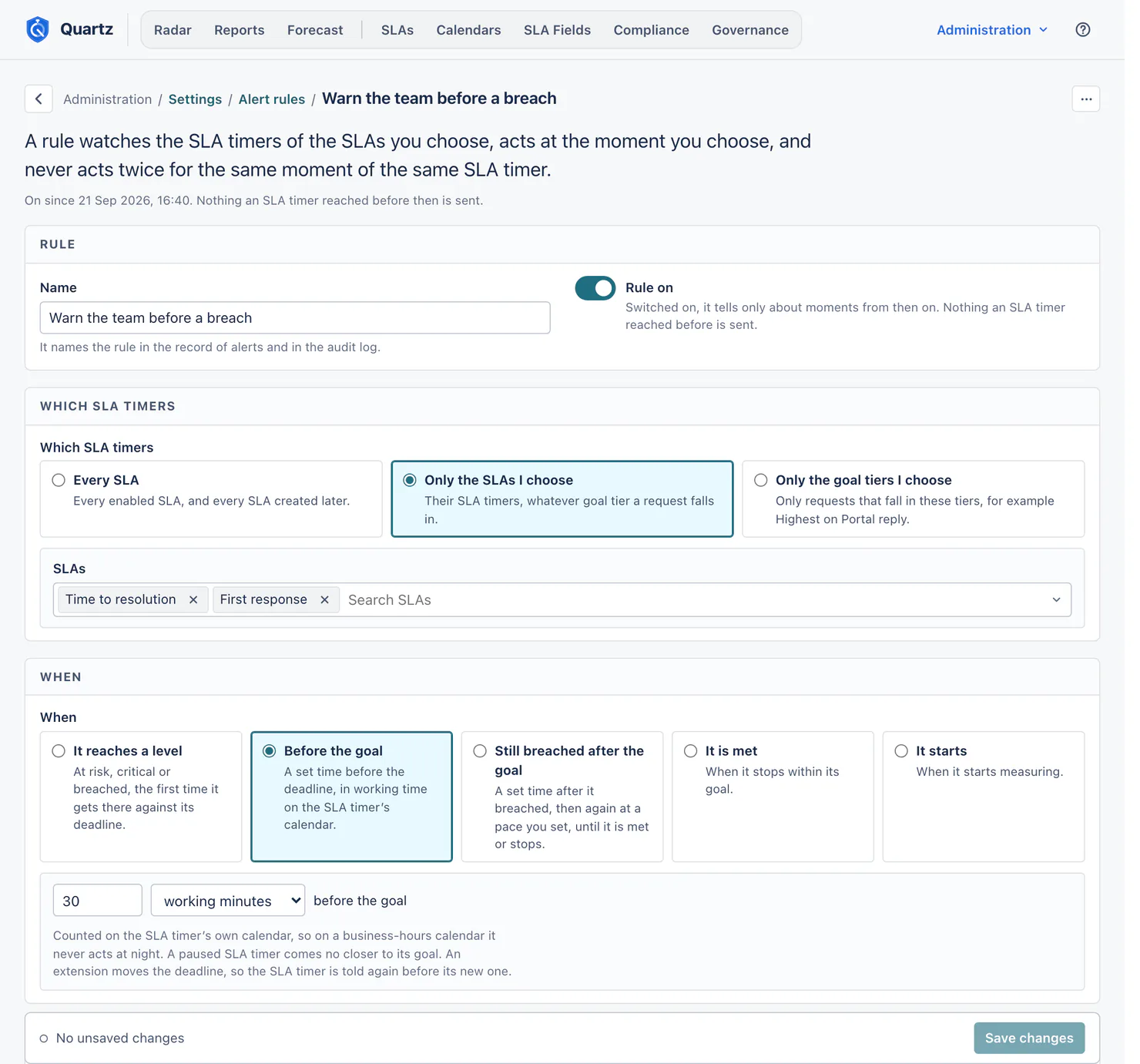Screen dimensions: 1140x1064
Task: Click the Save changes button
Action: tap(1029, 1038)
